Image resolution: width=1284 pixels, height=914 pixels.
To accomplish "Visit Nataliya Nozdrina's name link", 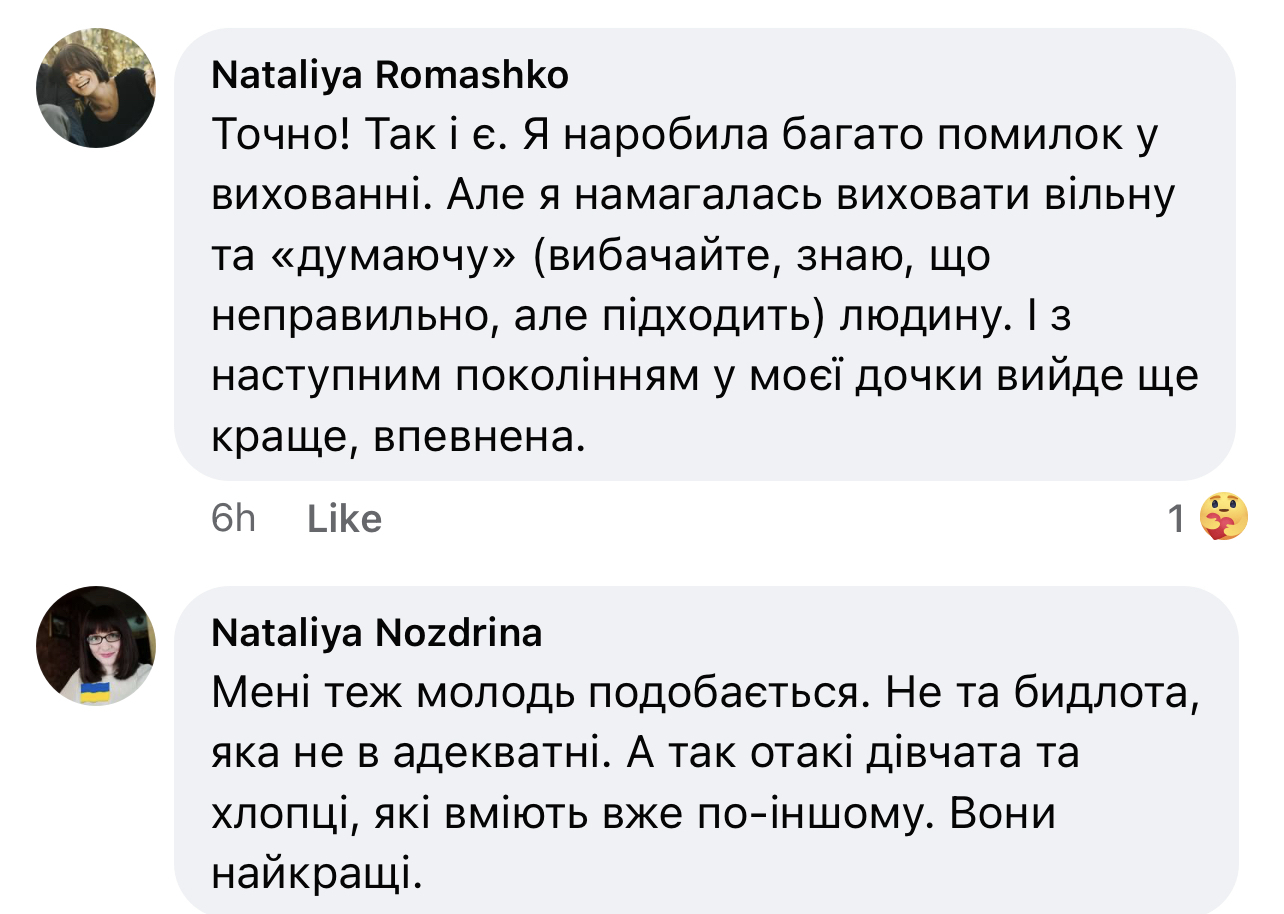I will 377,633.
